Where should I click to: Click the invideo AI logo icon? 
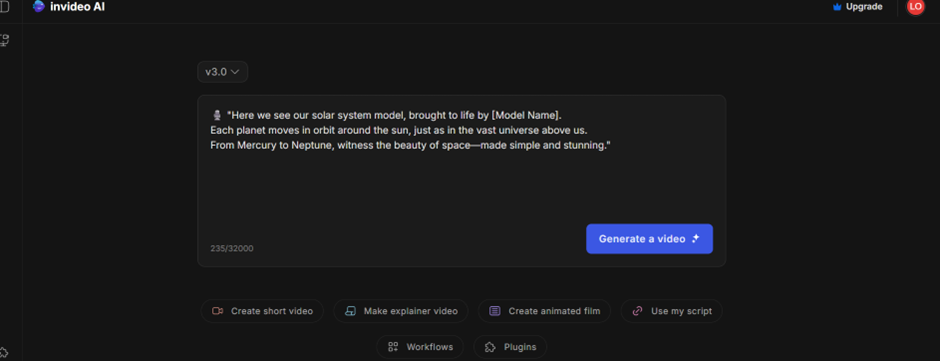(x=38, y=7)
